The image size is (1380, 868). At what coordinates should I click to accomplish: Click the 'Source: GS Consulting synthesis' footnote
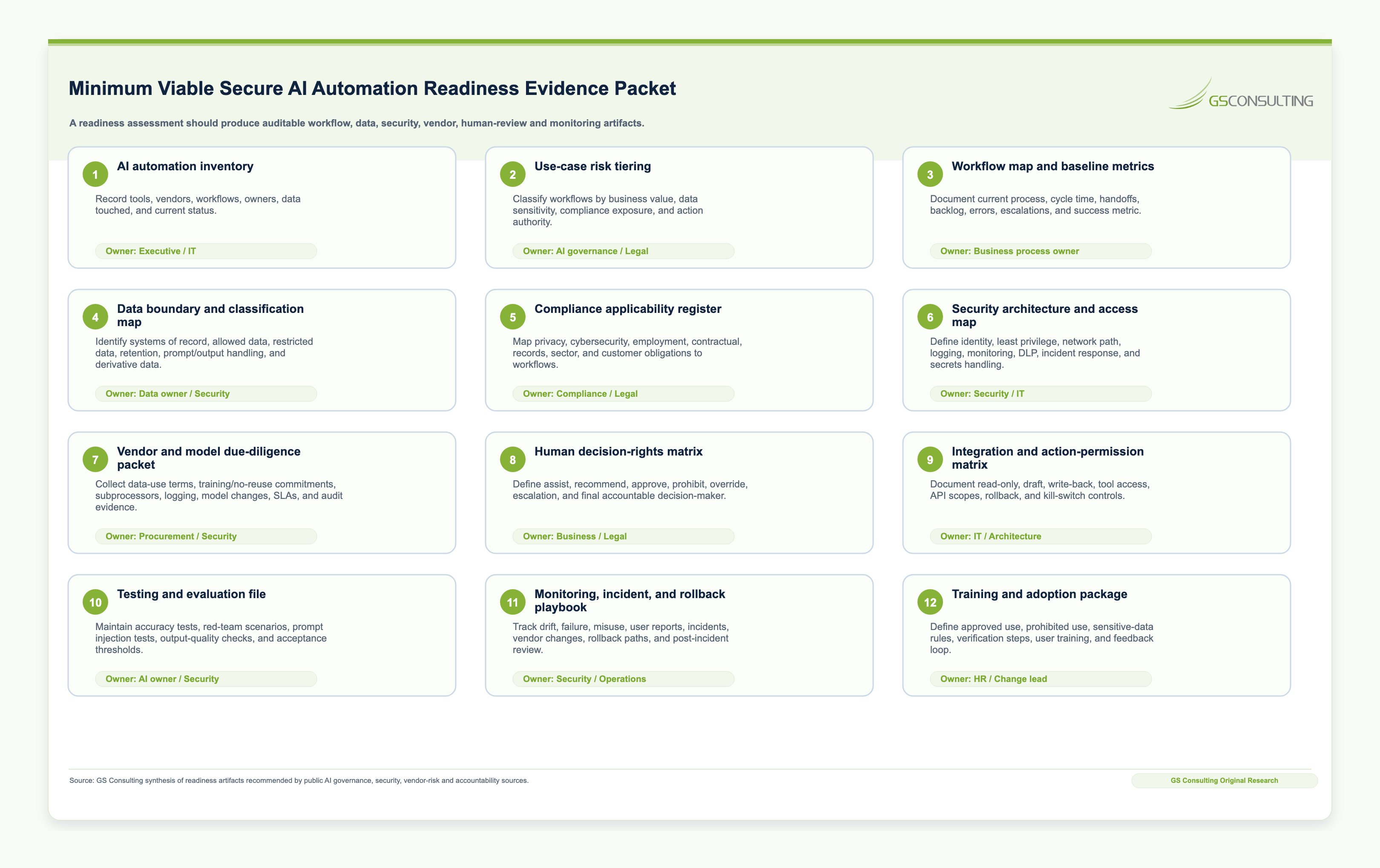[x=299, y=780]
